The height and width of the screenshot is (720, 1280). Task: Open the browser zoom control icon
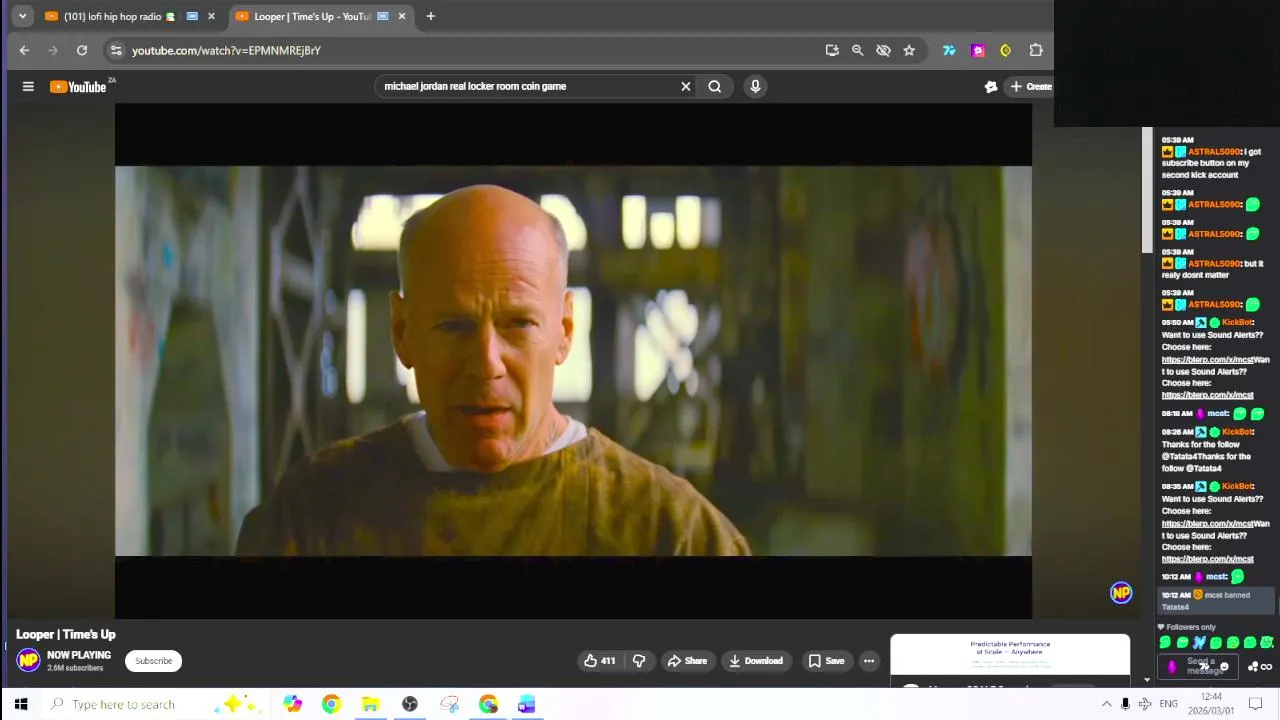point(857,50)
